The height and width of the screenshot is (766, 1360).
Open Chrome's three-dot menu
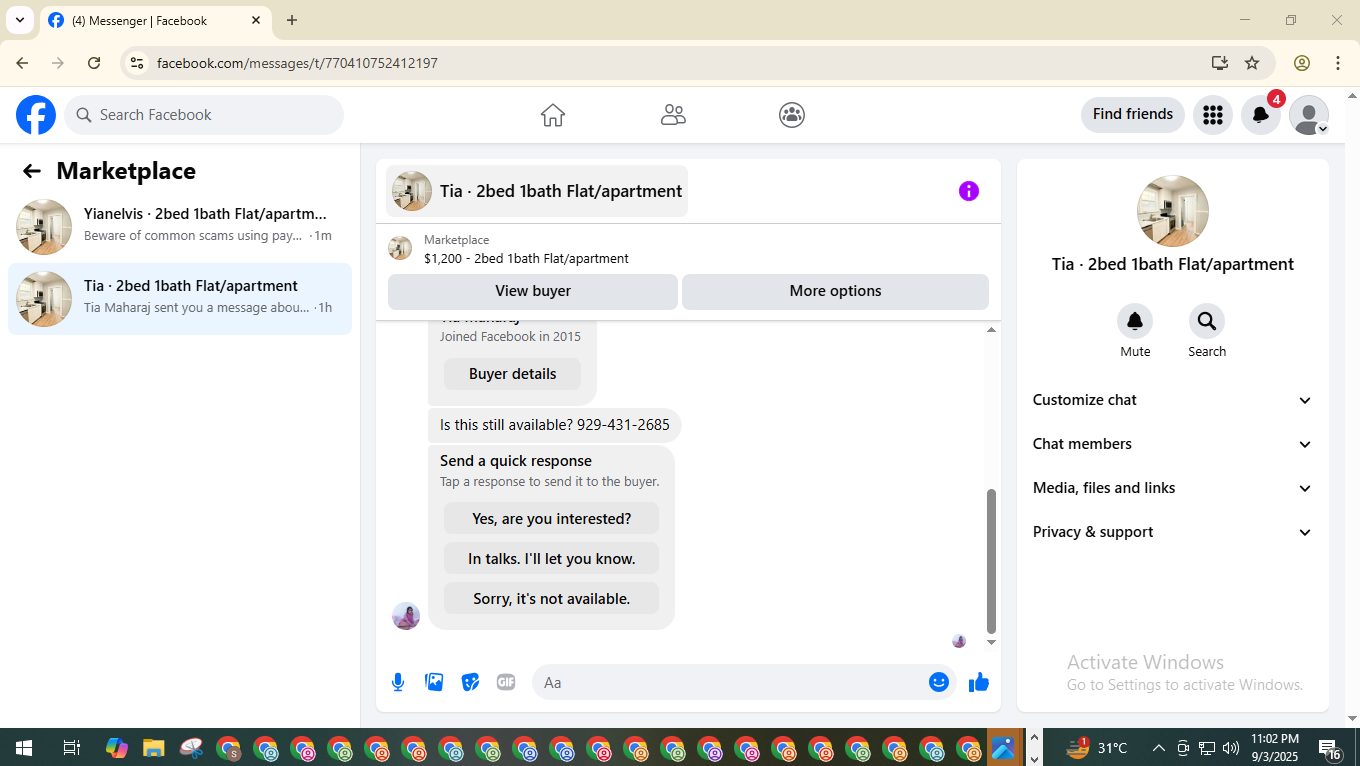pyautogui.click(x=1338, y=63)
